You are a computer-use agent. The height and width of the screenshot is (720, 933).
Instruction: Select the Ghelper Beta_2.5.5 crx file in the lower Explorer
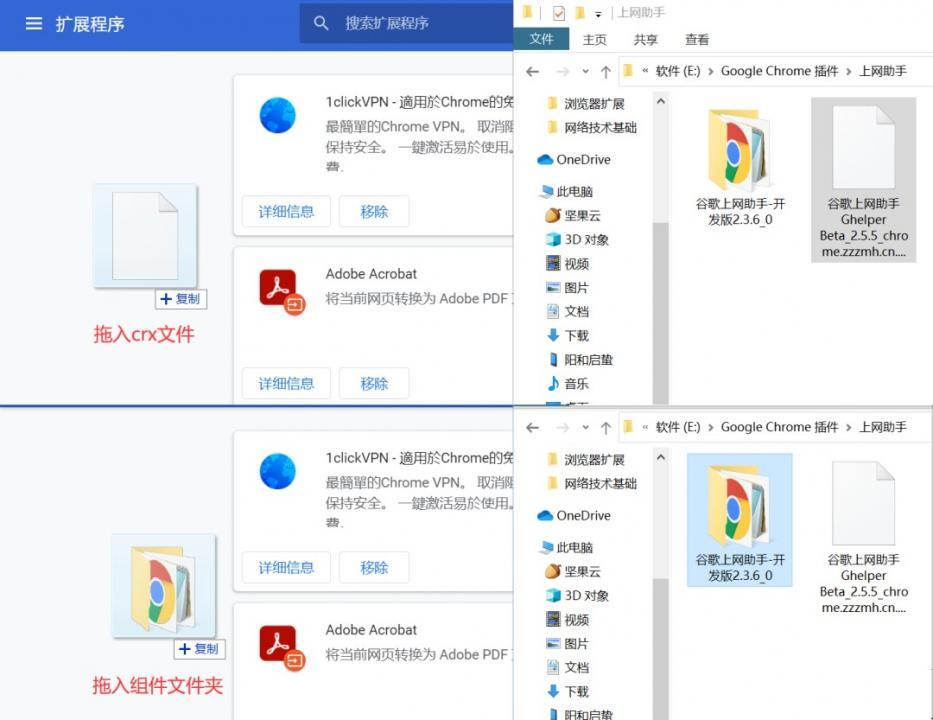[863, 536]
